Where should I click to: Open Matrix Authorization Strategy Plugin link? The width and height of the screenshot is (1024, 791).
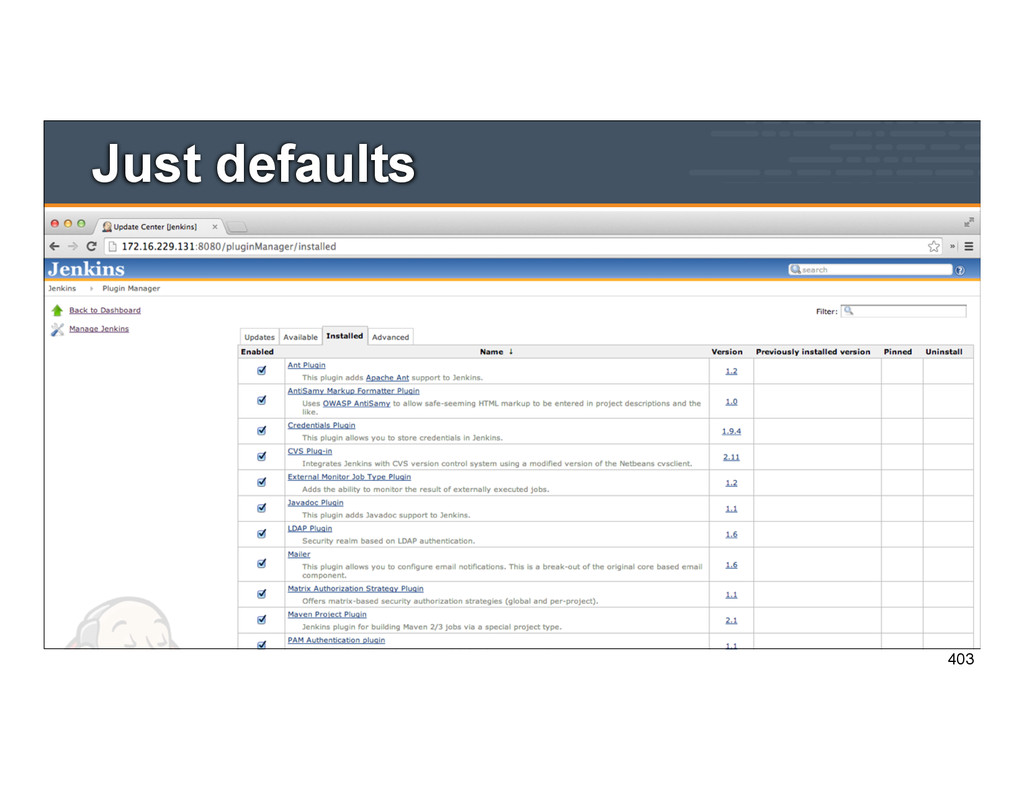click(x=355, y=589)
